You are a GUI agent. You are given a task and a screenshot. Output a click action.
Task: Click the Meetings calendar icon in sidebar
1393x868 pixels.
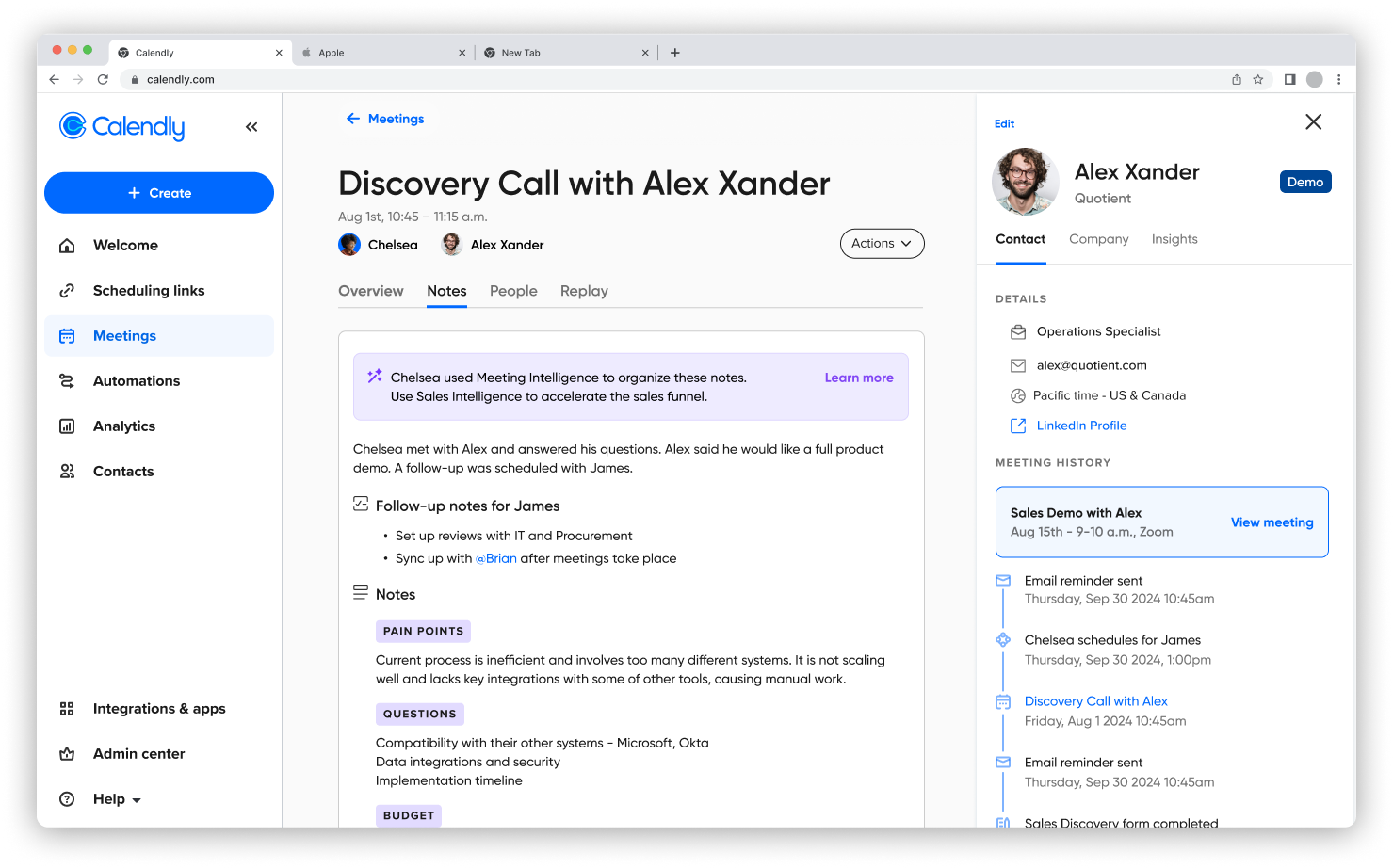click(67, 336)
